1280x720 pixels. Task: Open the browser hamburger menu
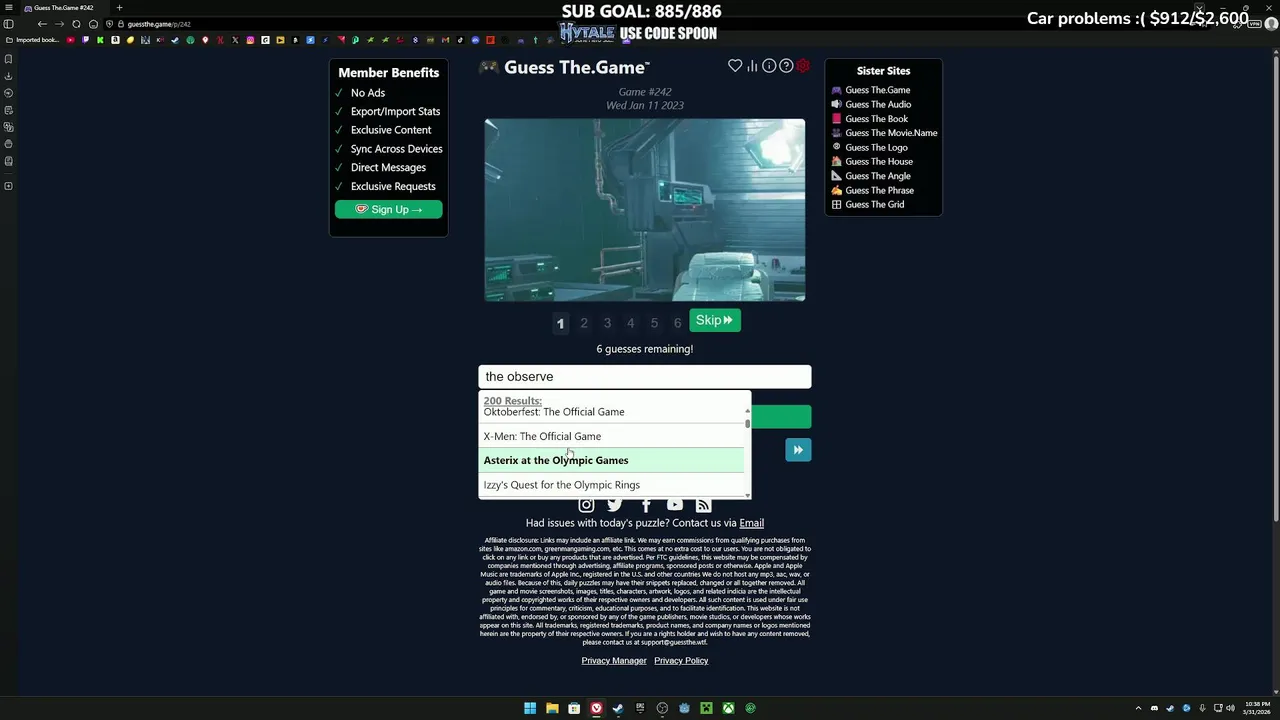point(9,8)
